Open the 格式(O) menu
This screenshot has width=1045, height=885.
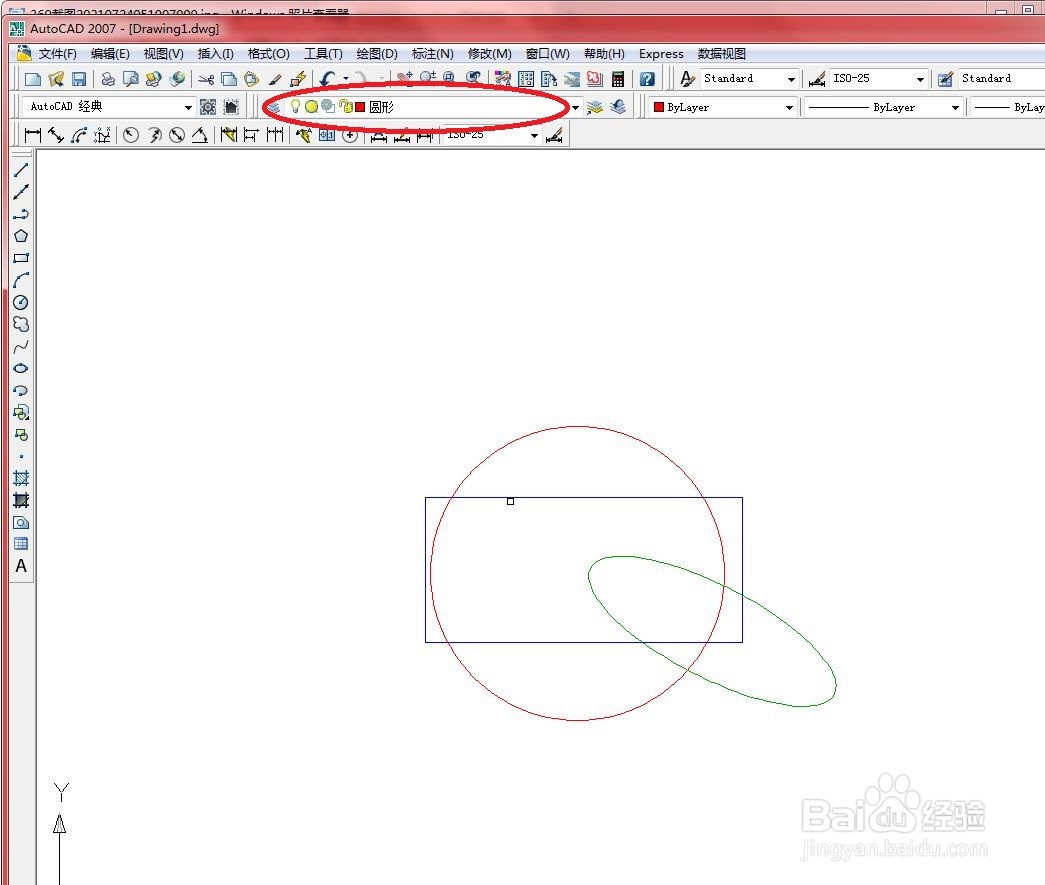pos(269,54)
